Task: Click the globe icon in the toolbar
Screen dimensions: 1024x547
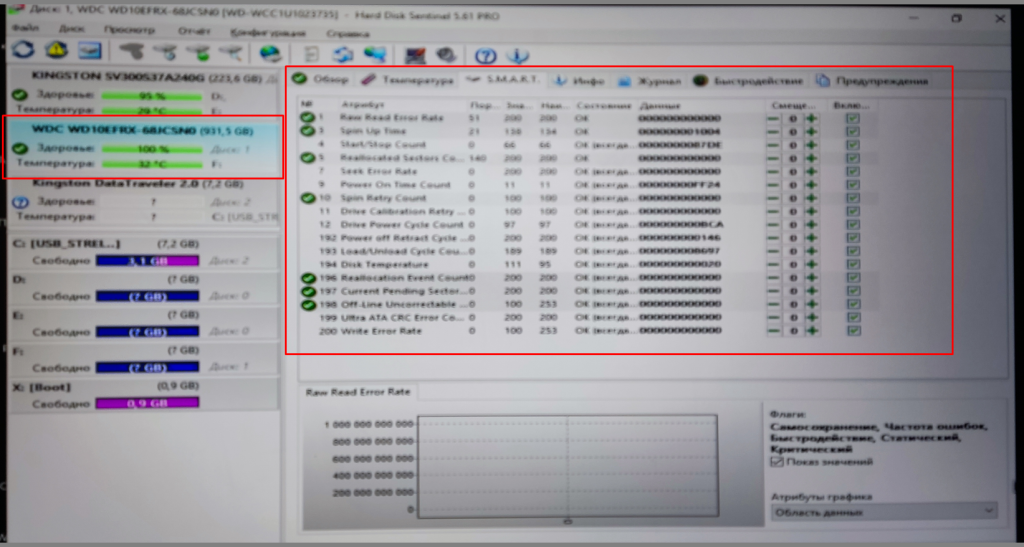Action: click(x=270, y=53)
